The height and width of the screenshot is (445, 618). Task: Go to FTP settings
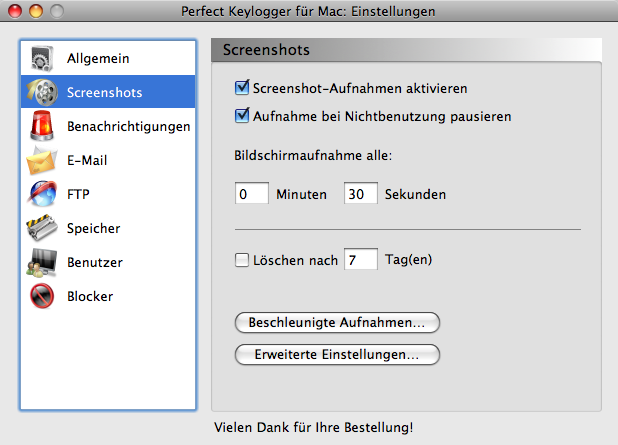(108, 194)
